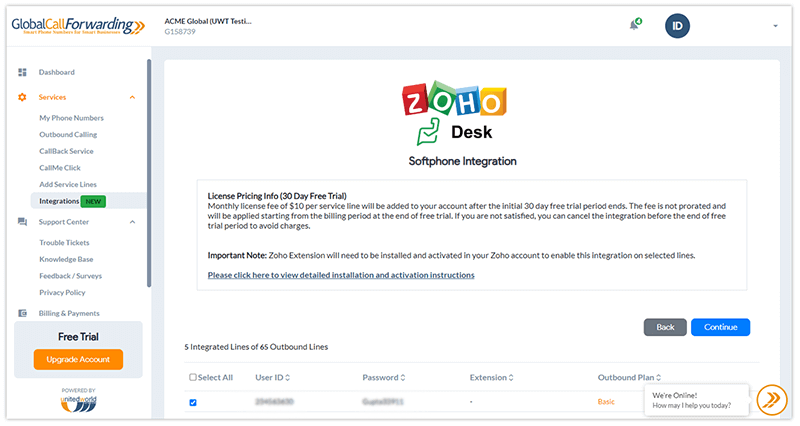Uncheck the first line's row checkbox
This screenshot has width=800, height=426.
point(193,403)
